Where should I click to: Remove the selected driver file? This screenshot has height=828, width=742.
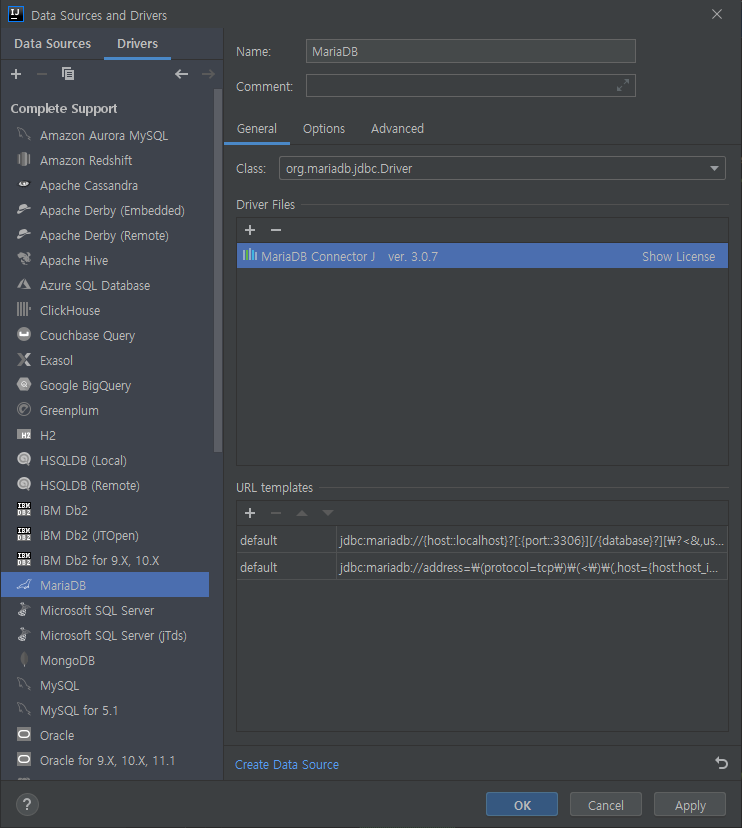276,230
